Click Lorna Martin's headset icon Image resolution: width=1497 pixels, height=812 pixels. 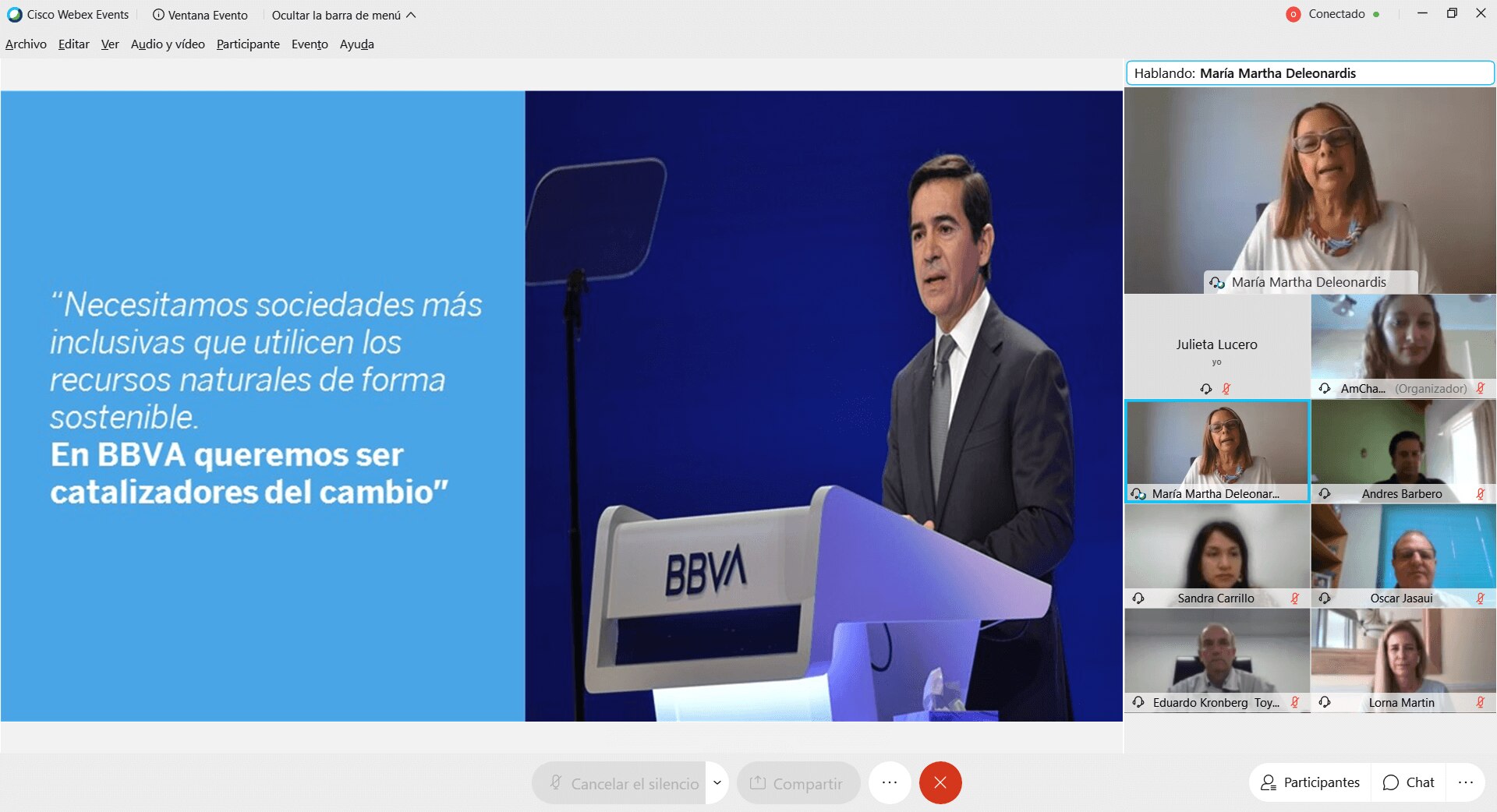click(x=1325, y=702)
